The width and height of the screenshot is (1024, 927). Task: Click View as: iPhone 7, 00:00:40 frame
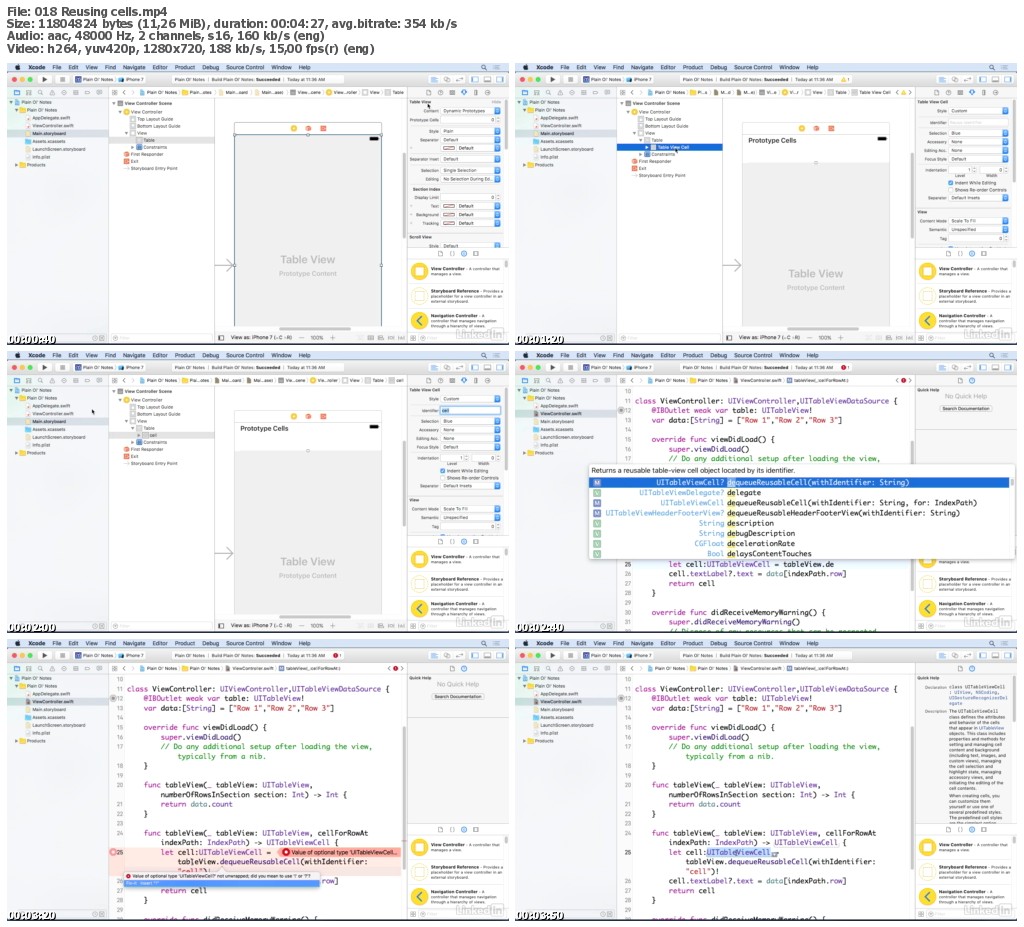pos(261,338)
